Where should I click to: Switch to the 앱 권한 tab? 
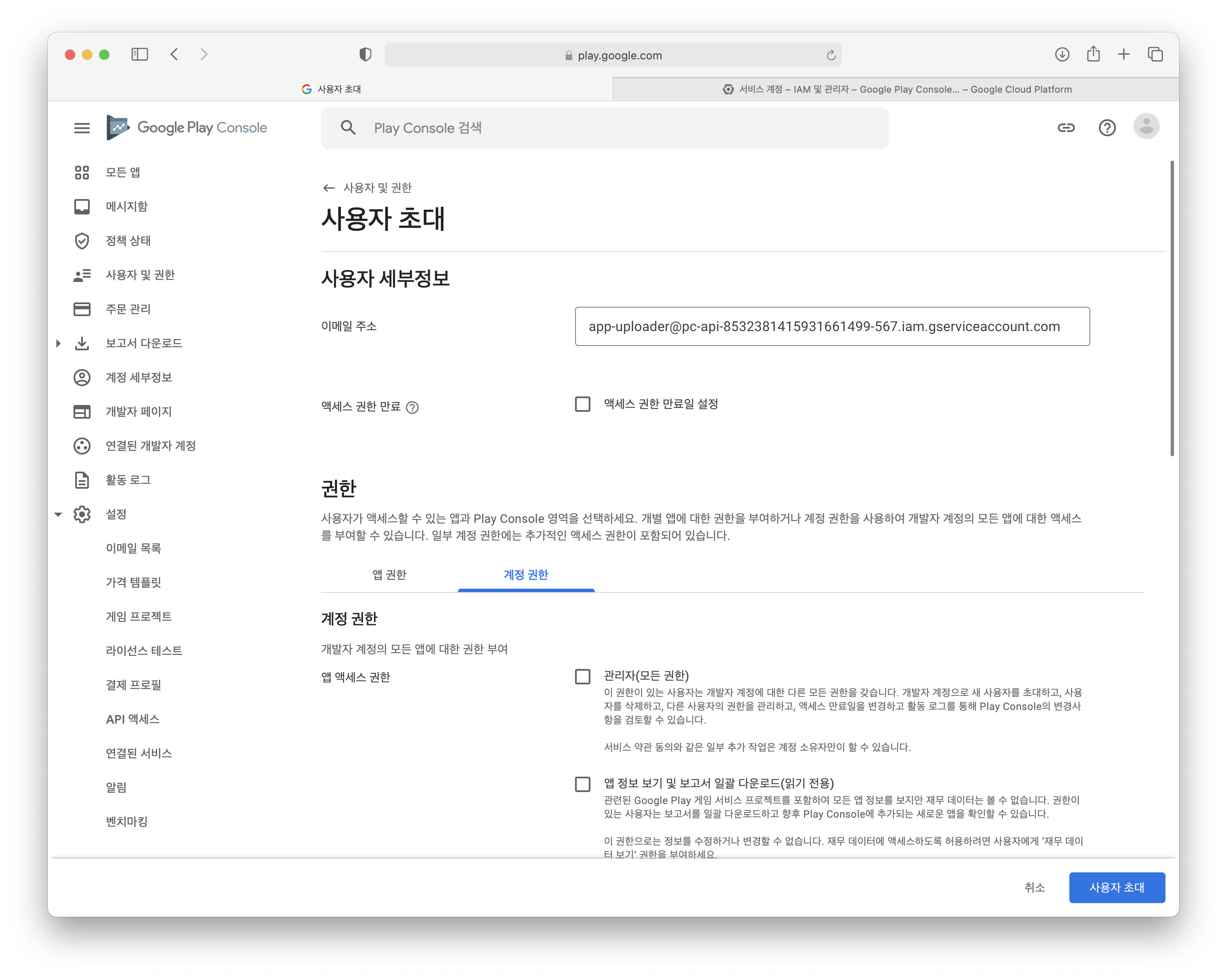tap(389, 575)
